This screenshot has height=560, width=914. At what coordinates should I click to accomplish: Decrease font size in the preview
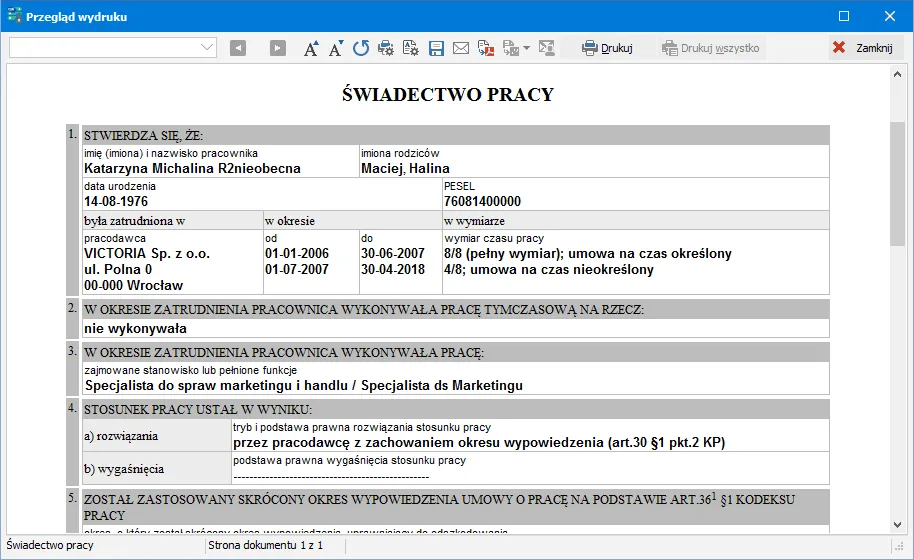(336, 48)
